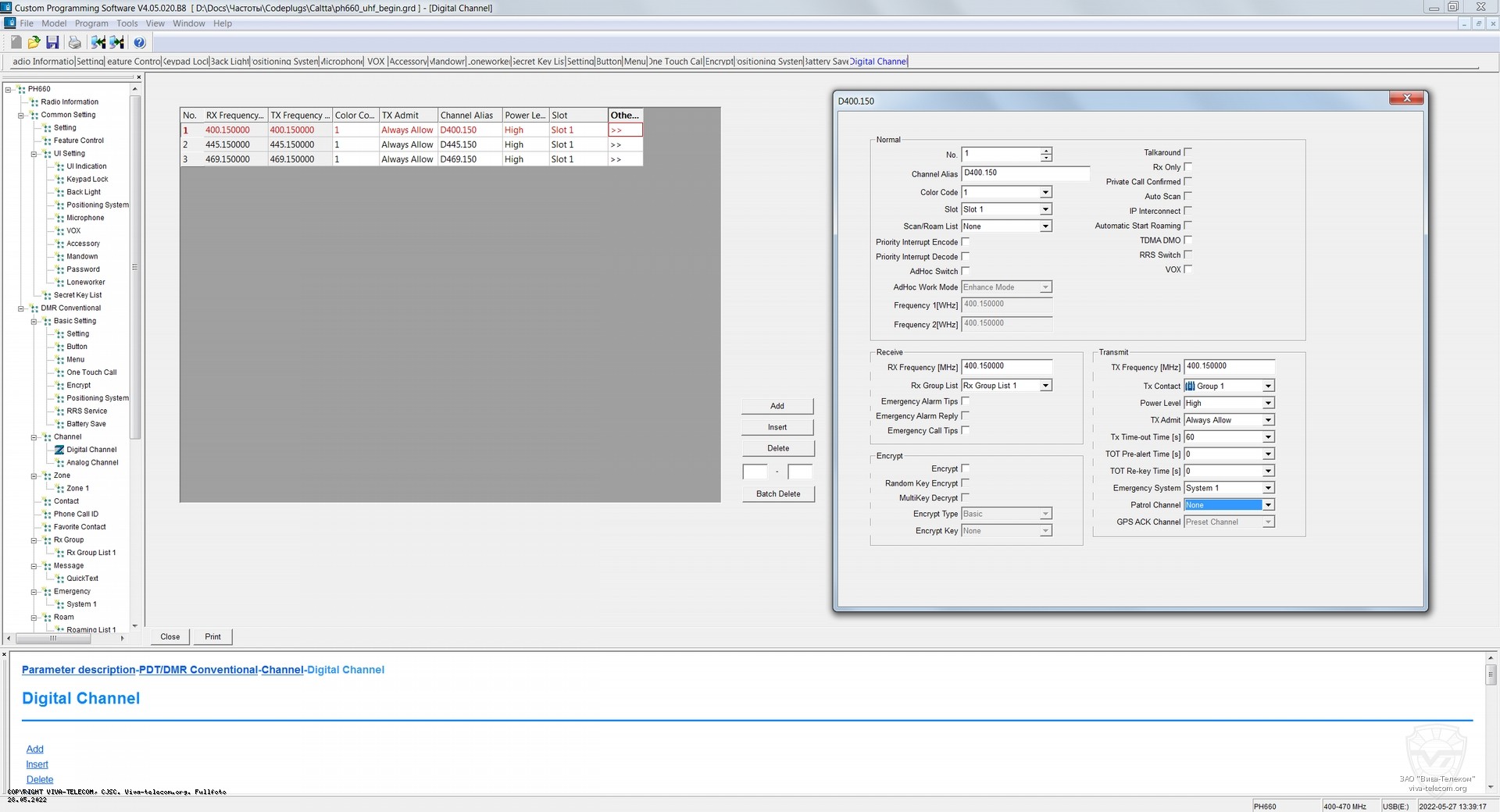Click the Save floppy disk icon
1500x812 pixels.
(52, 42)
